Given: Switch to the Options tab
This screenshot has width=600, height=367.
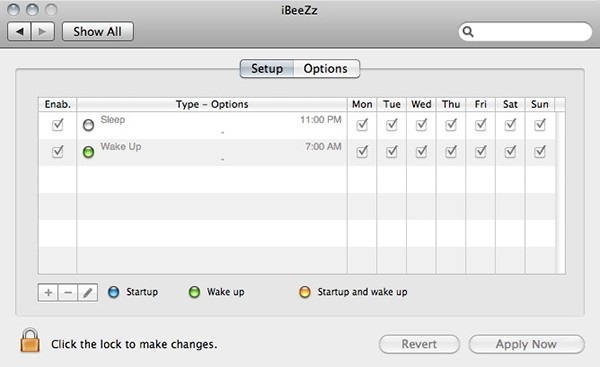Looking at the screenshot, I should coord(326,69).
